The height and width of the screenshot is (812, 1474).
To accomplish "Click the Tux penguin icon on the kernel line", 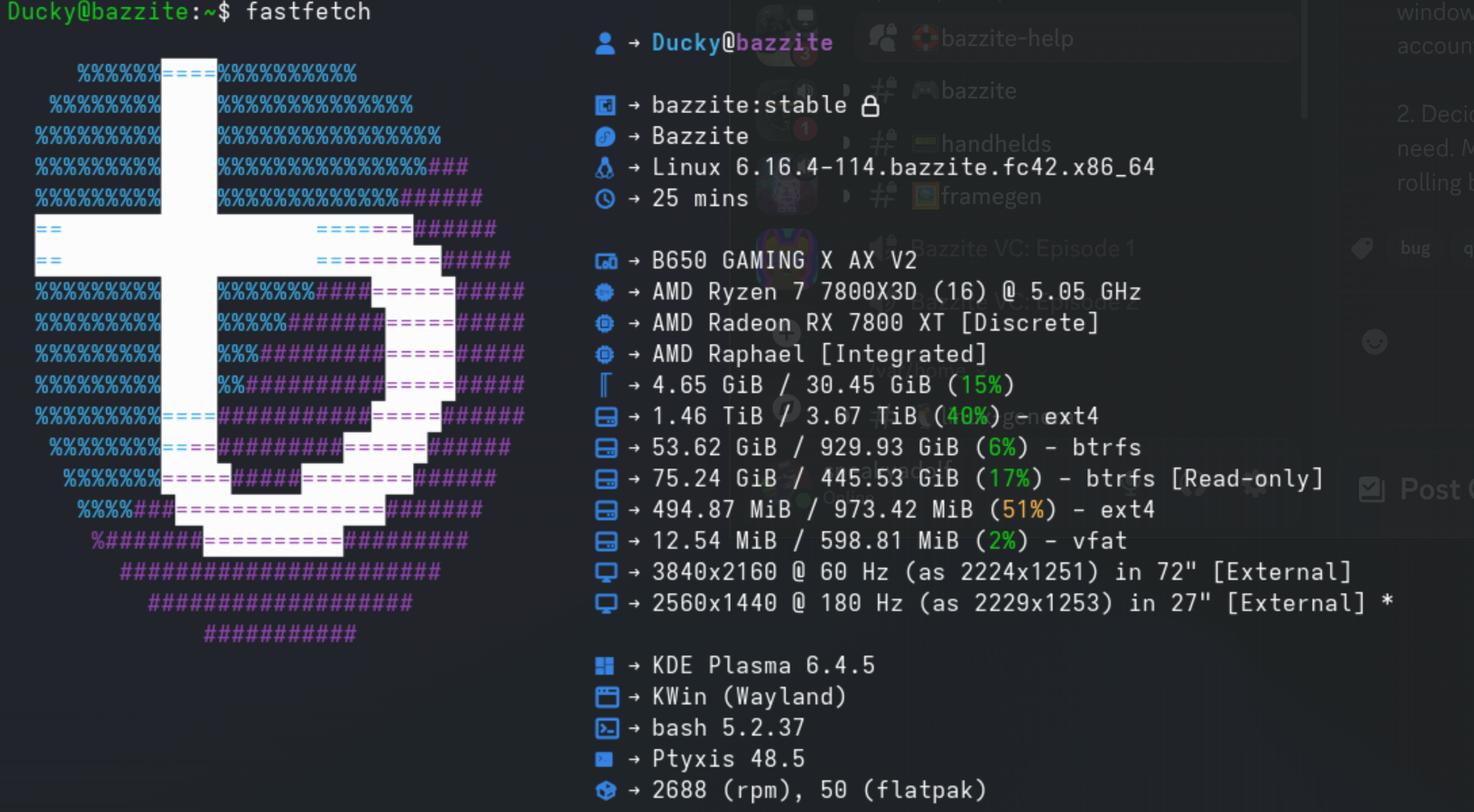I will tap(605, 167).
